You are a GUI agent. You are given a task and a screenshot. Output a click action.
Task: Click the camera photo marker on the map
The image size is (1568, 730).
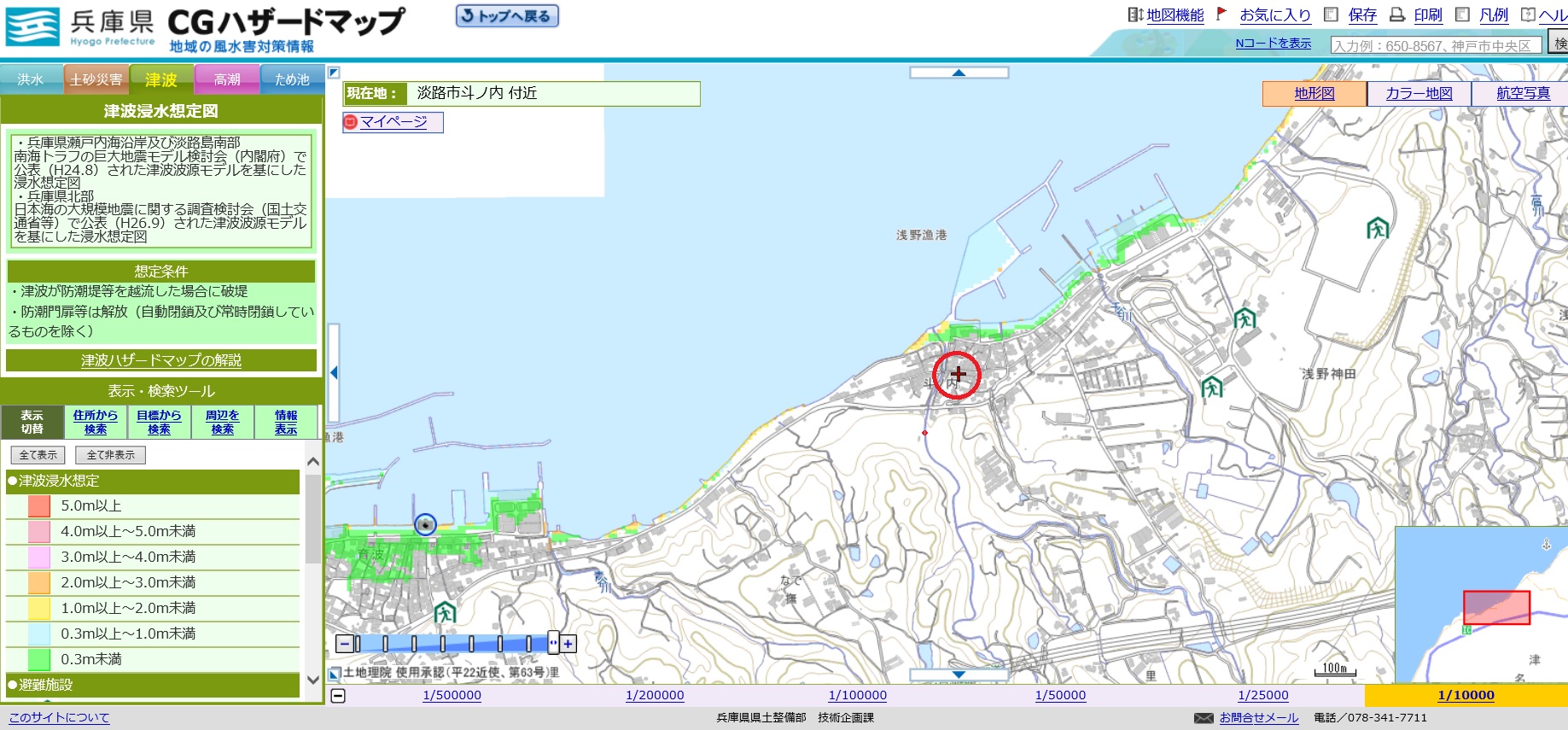[425, 524]
